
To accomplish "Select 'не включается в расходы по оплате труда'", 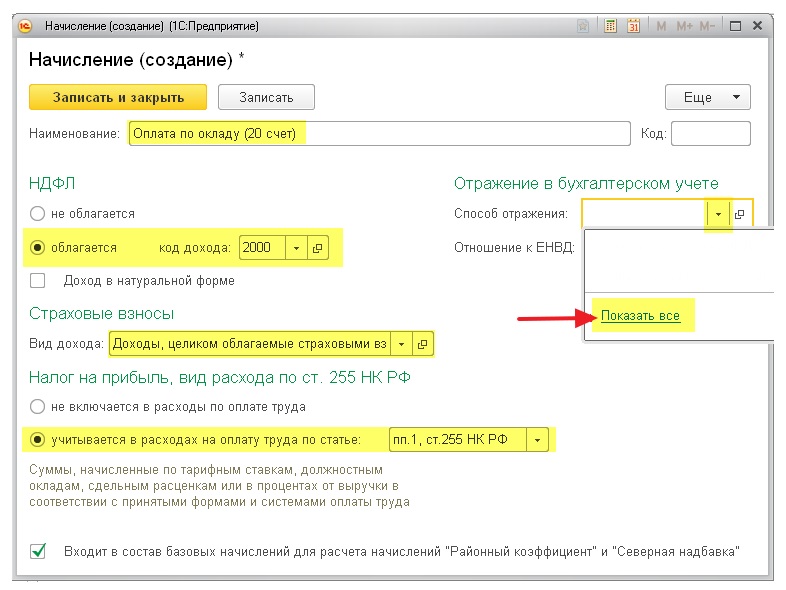I will point(38,407).
